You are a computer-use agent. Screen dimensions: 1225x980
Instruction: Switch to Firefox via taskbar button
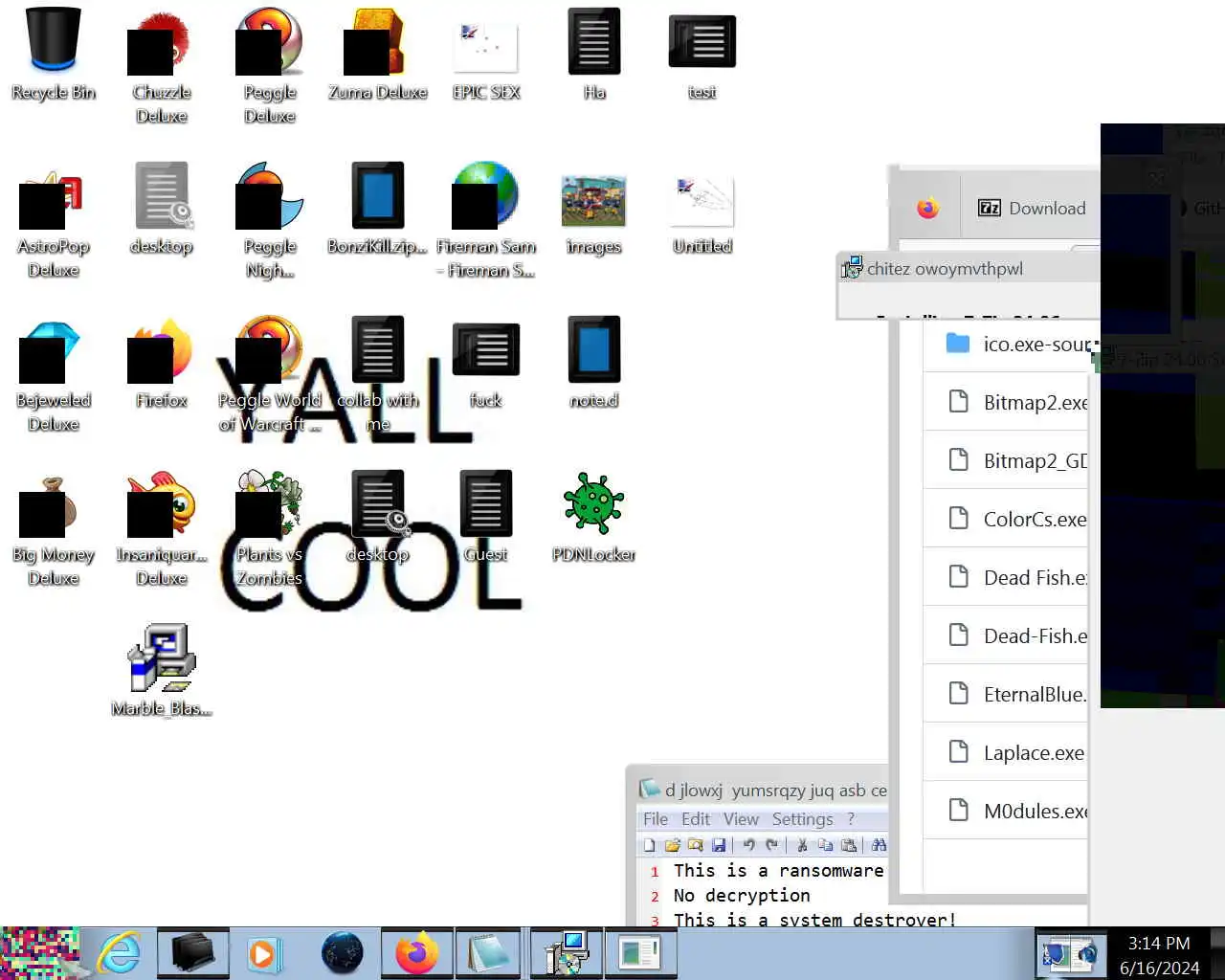click(x=417, y=953)
